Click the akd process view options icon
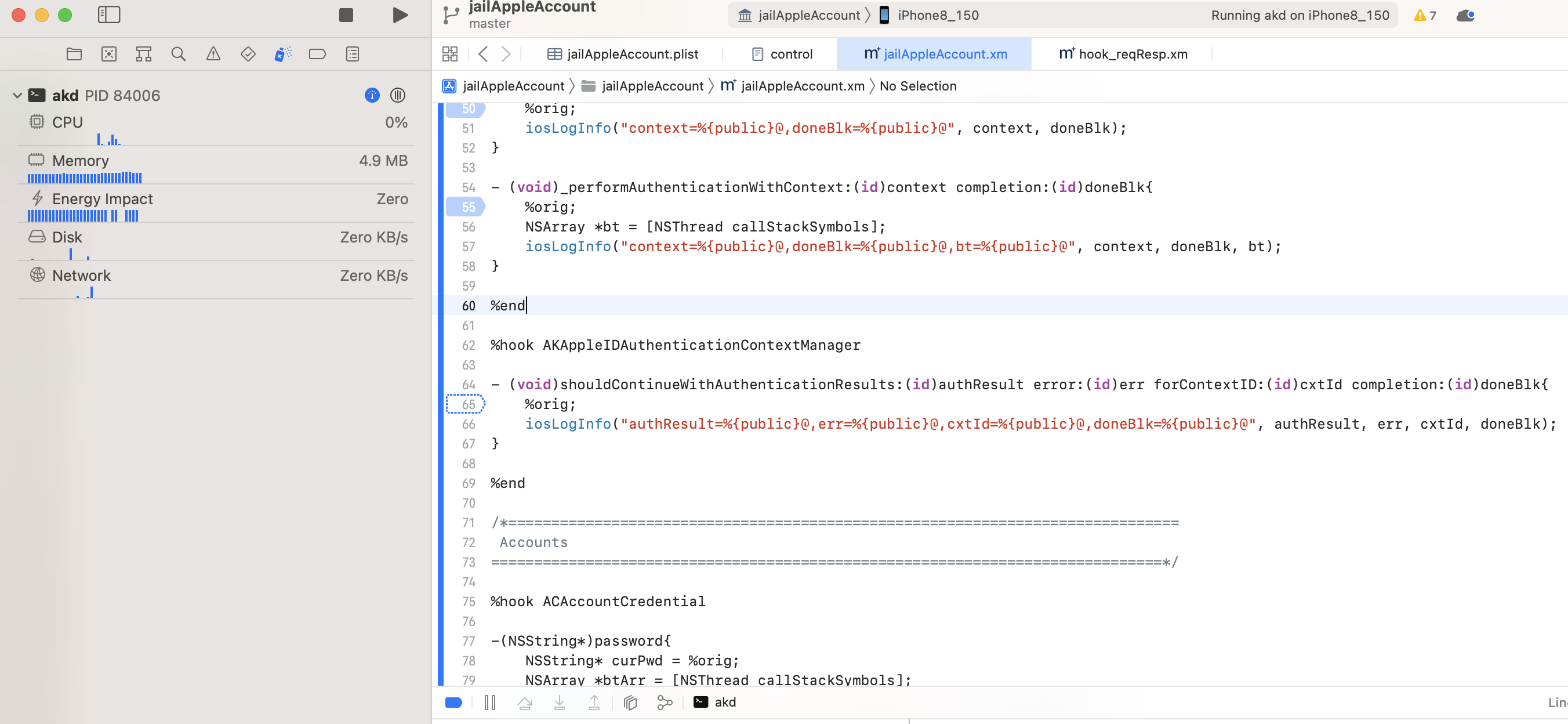This screenshot has height=724, width=1568. point(397,95)
